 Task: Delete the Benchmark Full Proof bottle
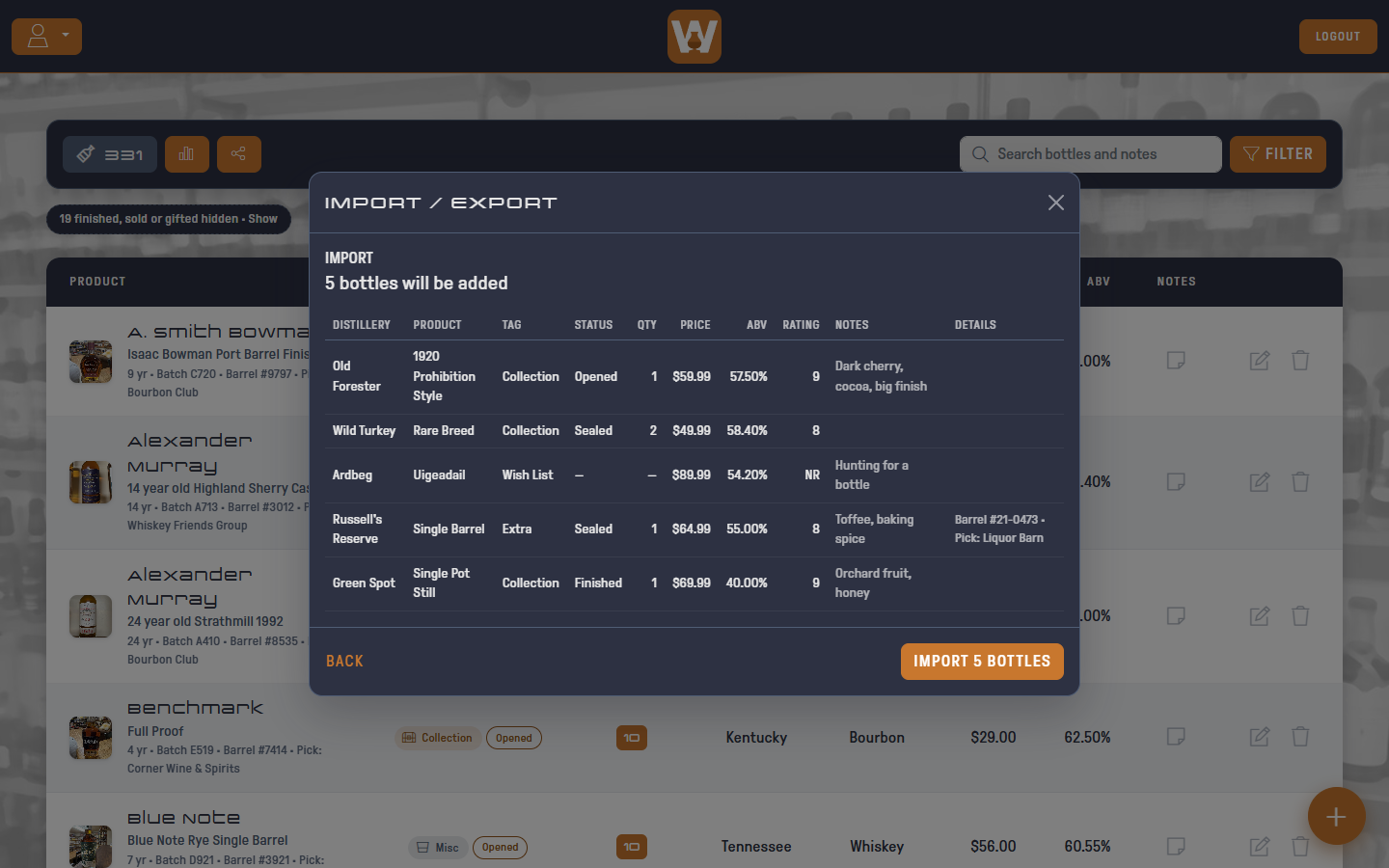(x=1300, y=738)
